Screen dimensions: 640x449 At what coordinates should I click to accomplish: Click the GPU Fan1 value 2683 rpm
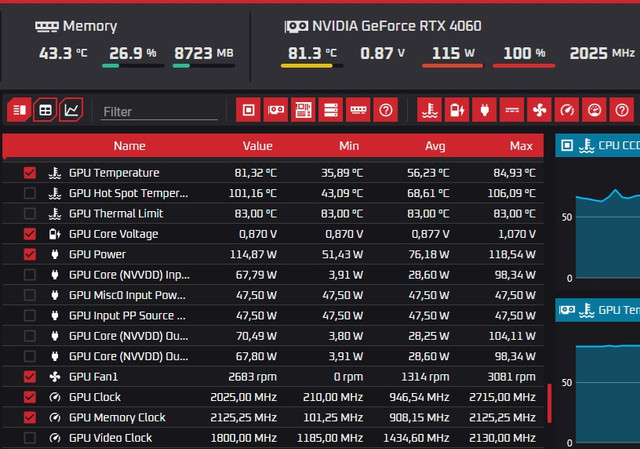click(252, 377)
